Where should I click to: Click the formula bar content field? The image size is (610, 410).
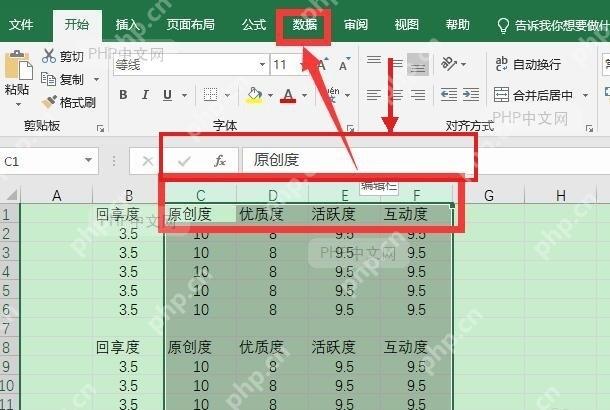(426, 160)
